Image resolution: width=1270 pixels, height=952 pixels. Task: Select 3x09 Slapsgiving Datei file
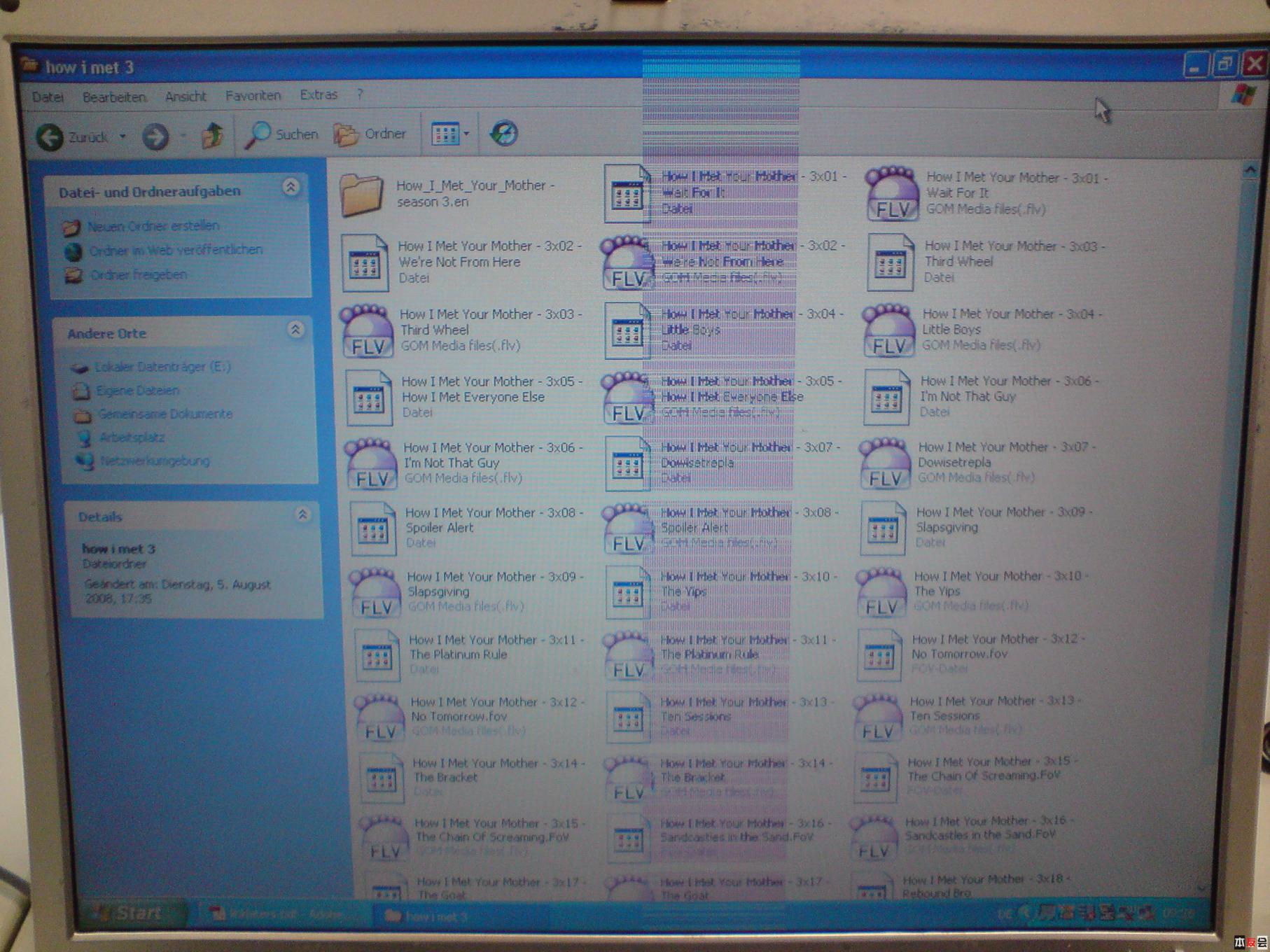pos(978,527)
